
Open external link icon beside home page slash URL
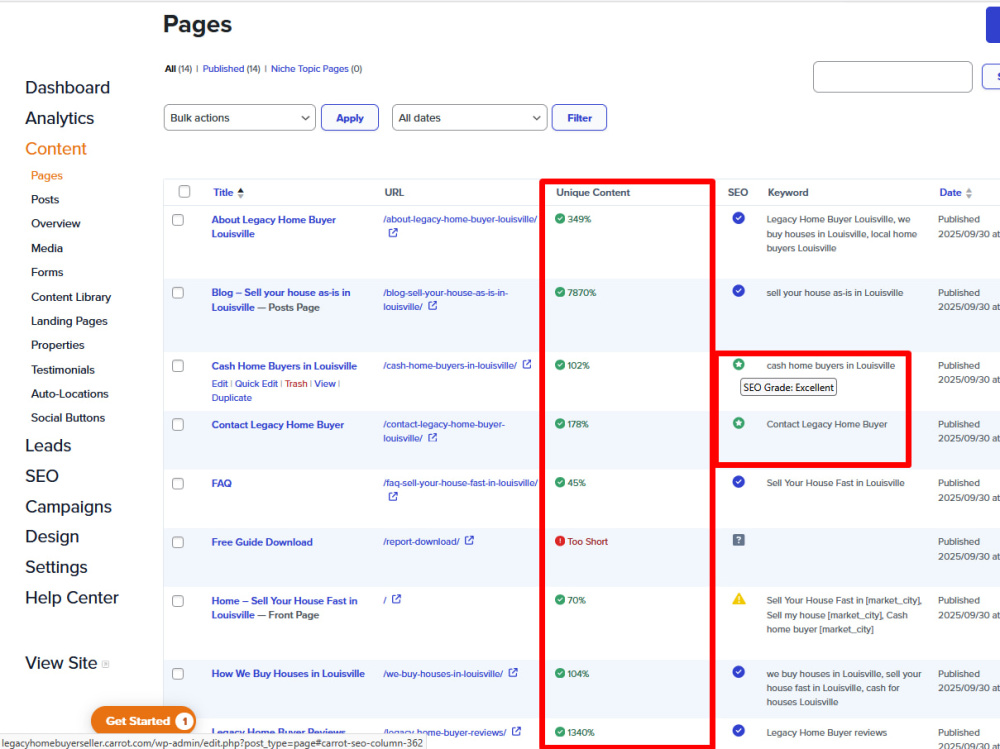397,599
